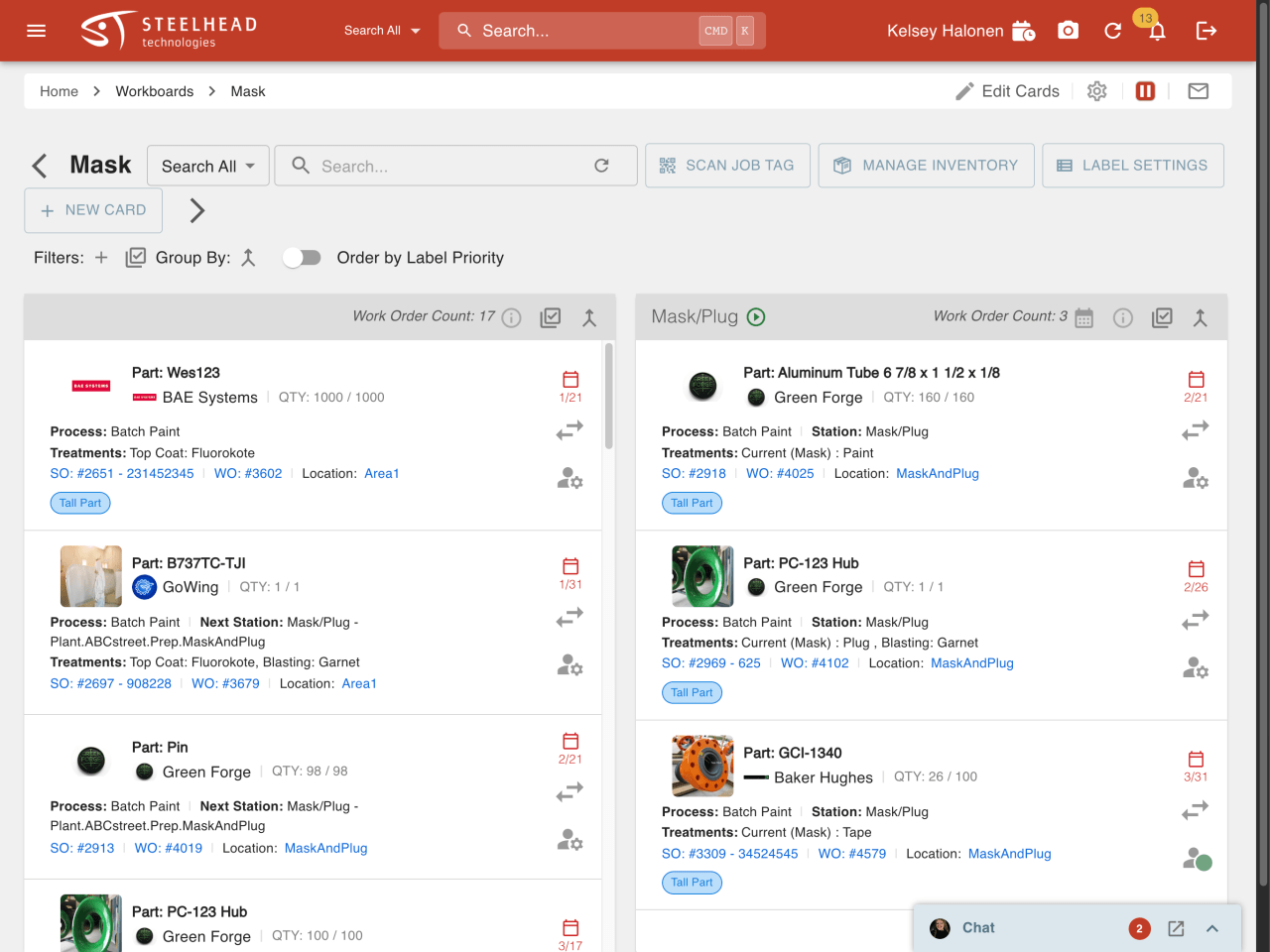Click the red pause icon

[x=1145, y=91]
